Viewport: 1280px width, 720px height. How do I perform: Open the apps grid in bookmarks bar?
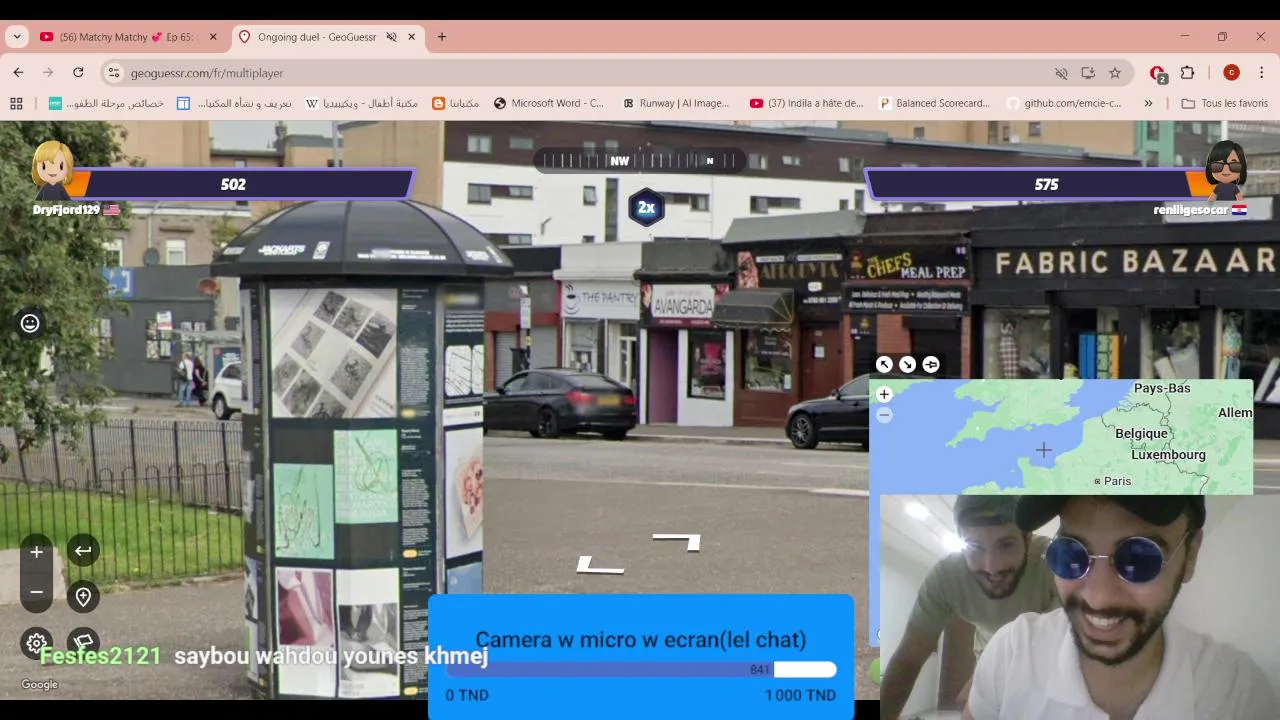16,103
